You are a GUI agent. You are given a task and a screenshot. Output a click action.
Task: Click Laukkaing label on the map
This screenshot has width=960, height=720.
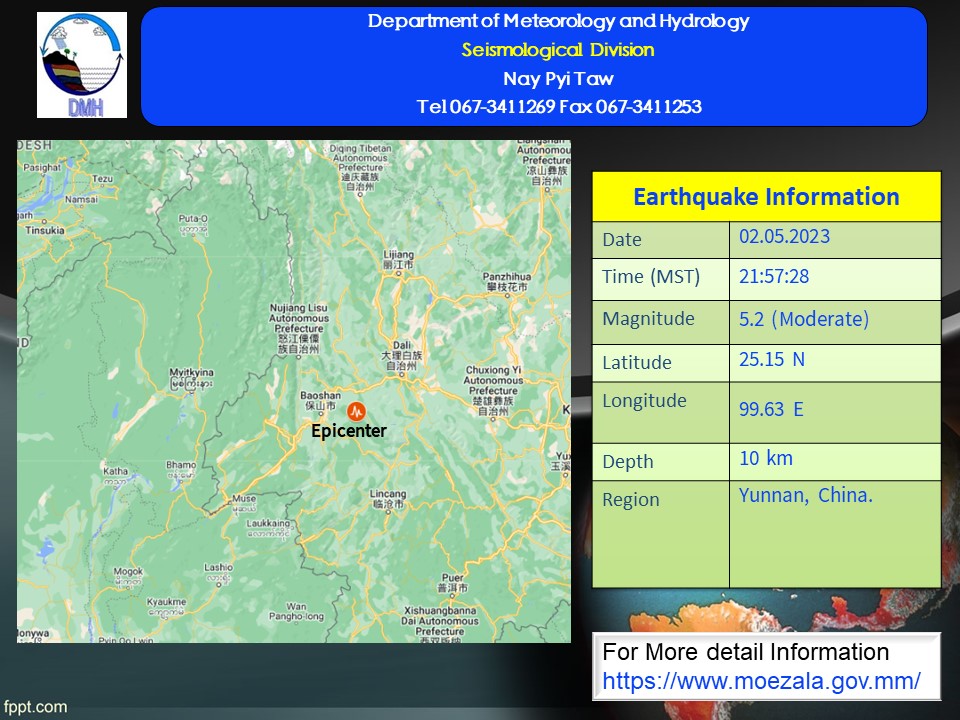[x=268, y=528]
